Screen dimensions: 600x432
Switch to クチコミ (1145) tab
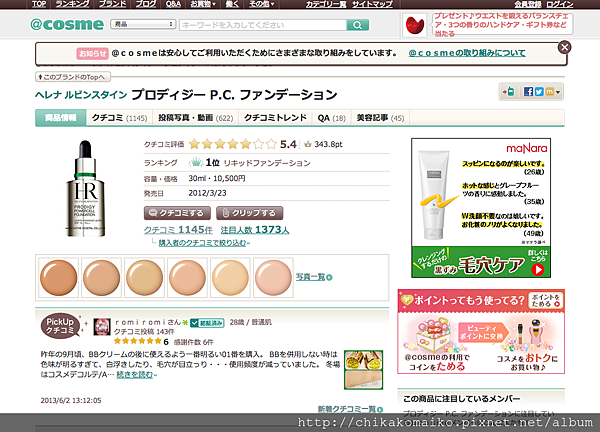pyautogui.click(x=119, y=118)
